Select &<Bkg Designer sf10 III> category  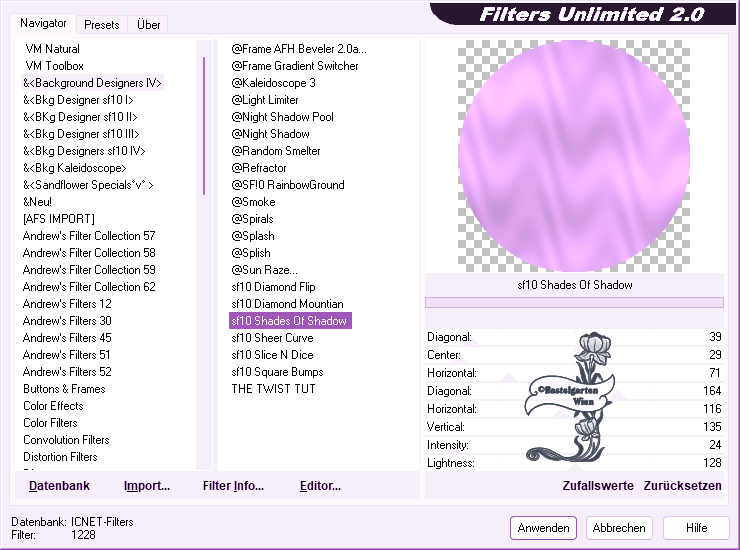[x=81, y=134]
